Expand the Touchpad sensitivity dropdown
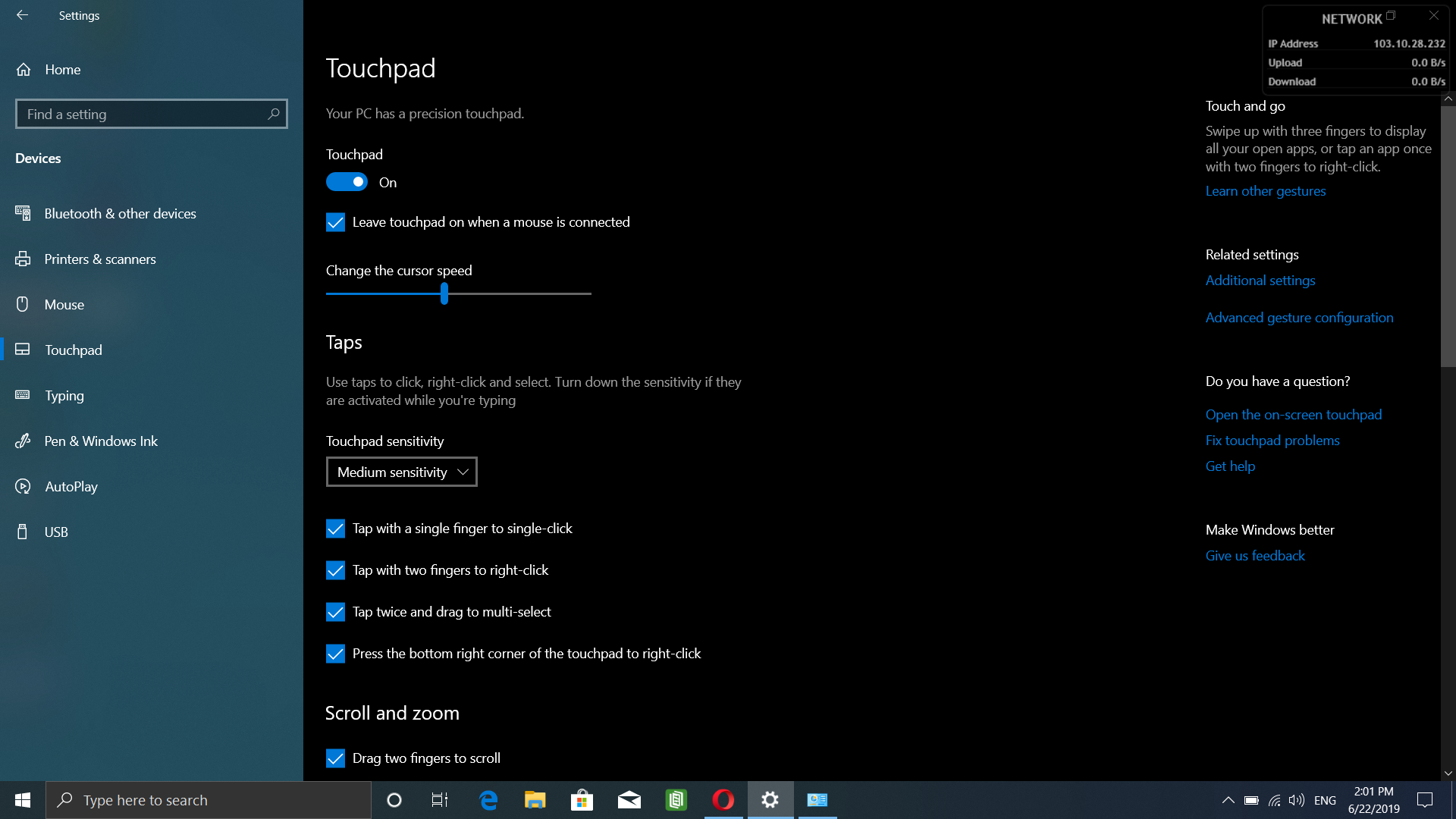This screenshot has height=819, width=1456. 401,471
